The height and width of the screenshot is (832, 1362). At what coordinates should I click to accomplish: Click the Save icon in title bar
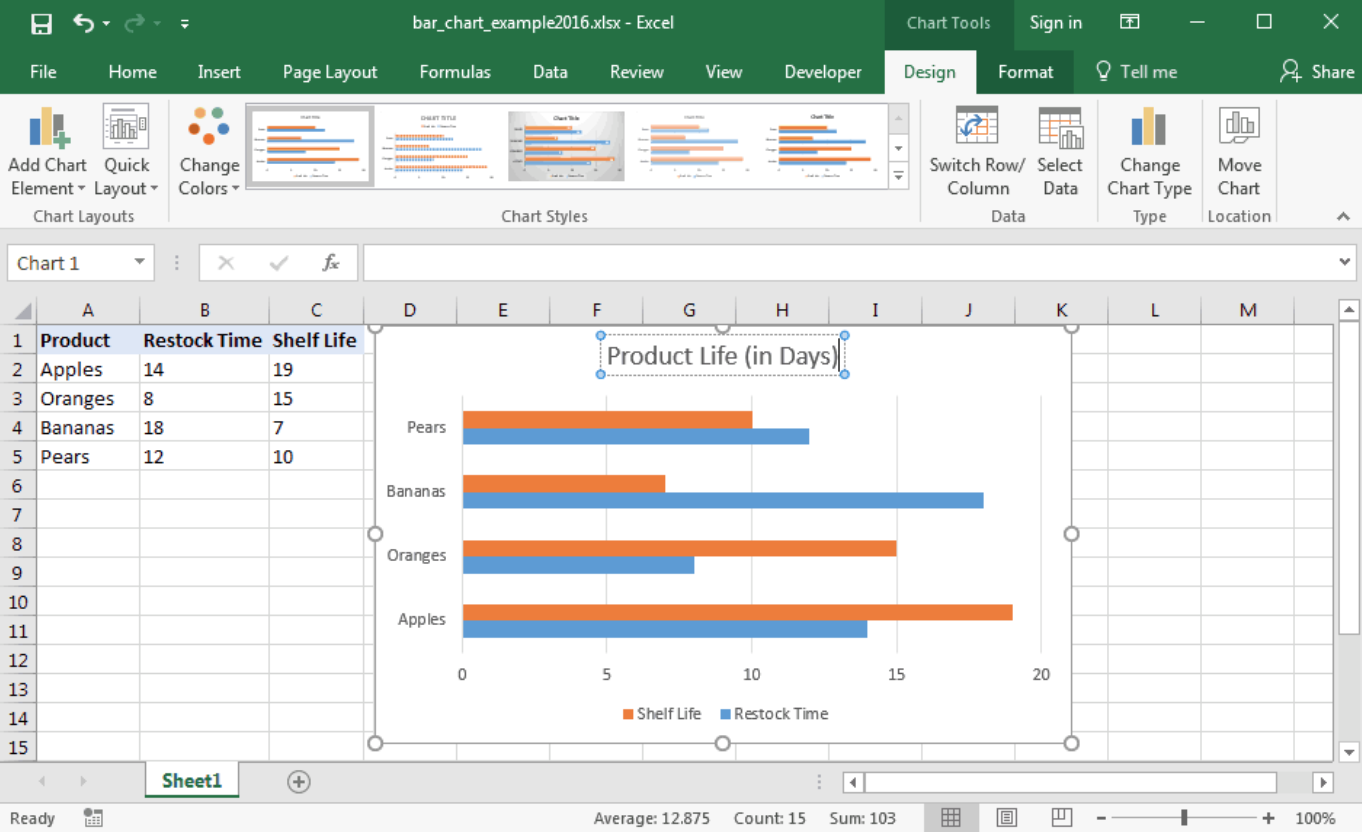(41, 23)
